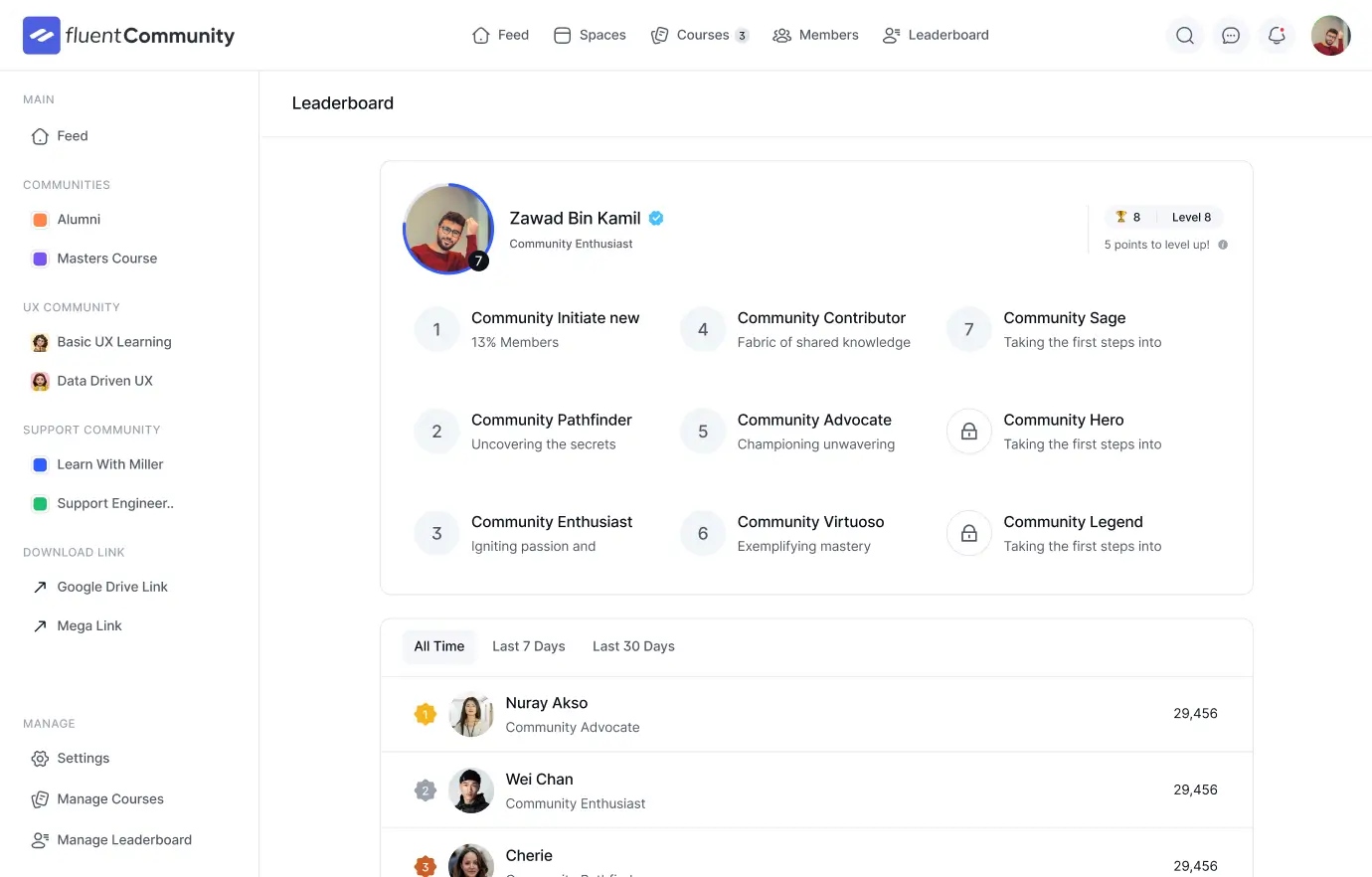This screenshot has width=1372, height=877.
Task: Open Manage Leaderboard in sidebar
Action: point(123,840)
